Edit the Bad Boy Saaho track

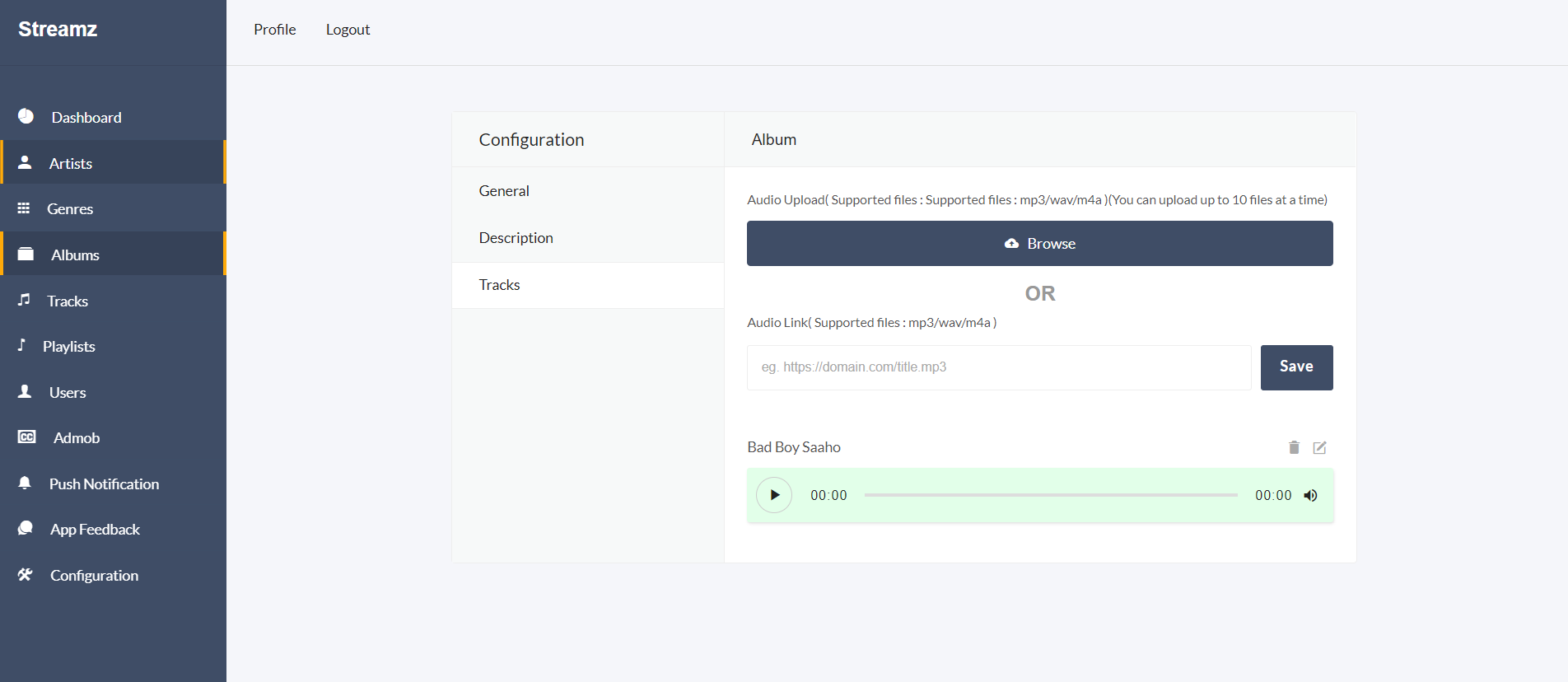1319,447
